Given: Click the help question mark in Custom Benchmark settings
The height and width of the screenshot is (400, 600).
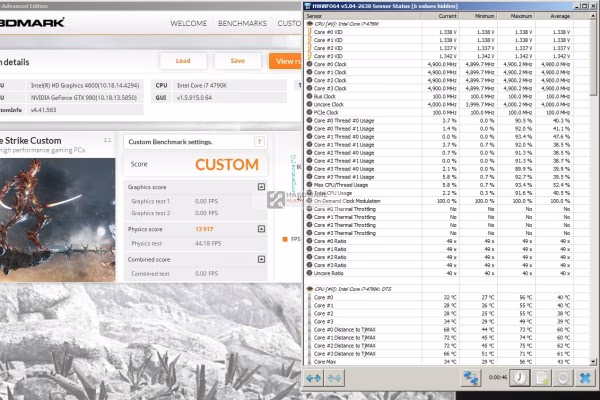Looking at the screenshot, I should tap(259, 142).
